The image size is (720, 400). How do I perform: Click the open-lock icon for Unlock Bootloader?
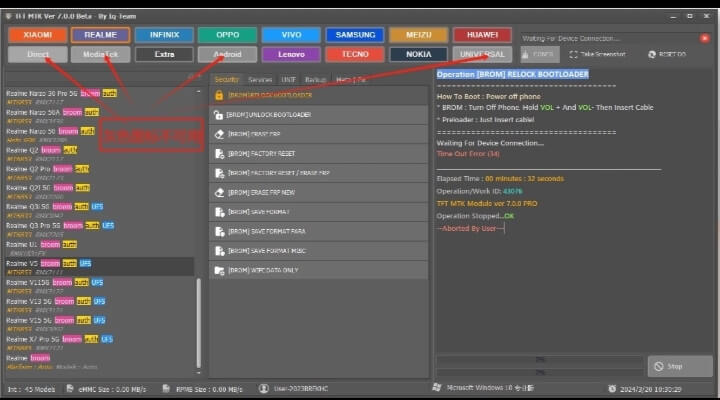(x=219, y=115)
